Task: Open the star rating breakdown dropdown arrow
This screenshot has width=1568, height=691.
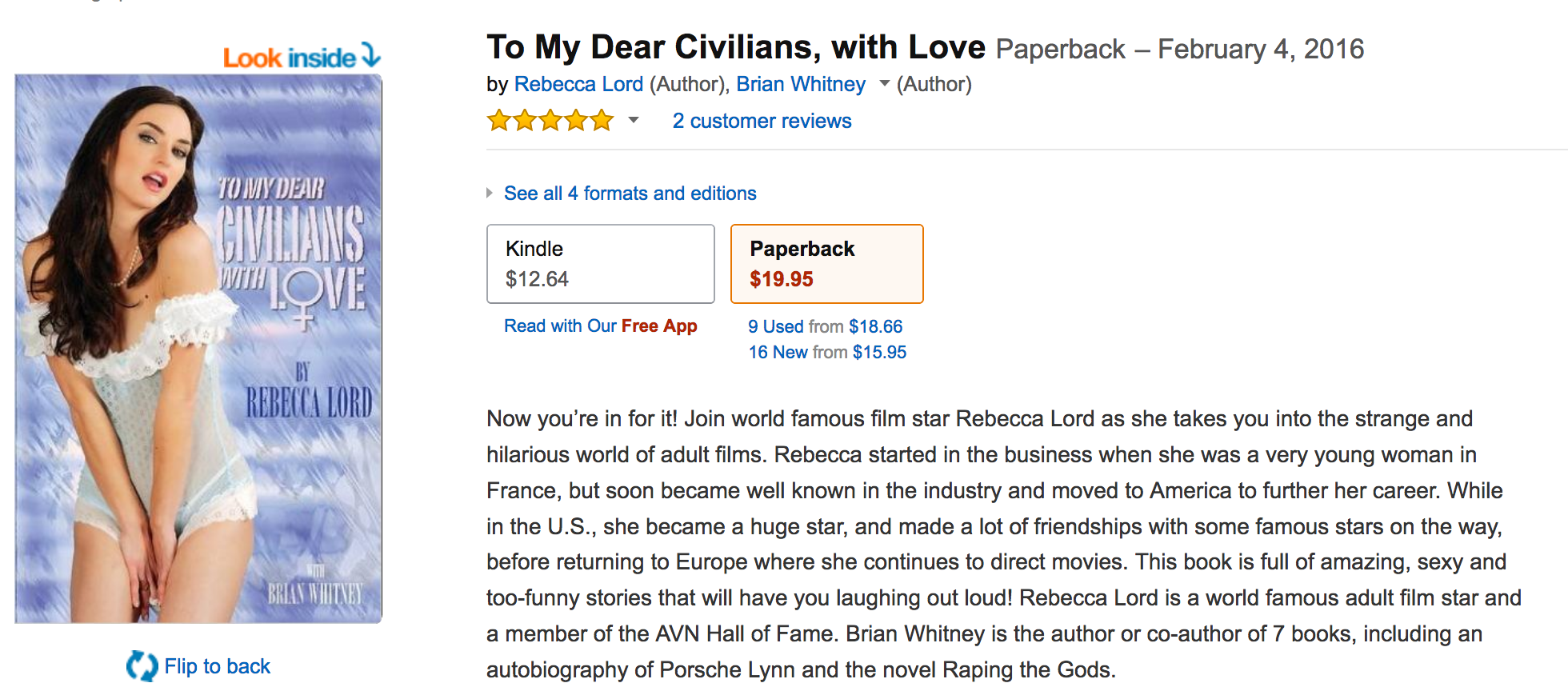Action: 634,121
